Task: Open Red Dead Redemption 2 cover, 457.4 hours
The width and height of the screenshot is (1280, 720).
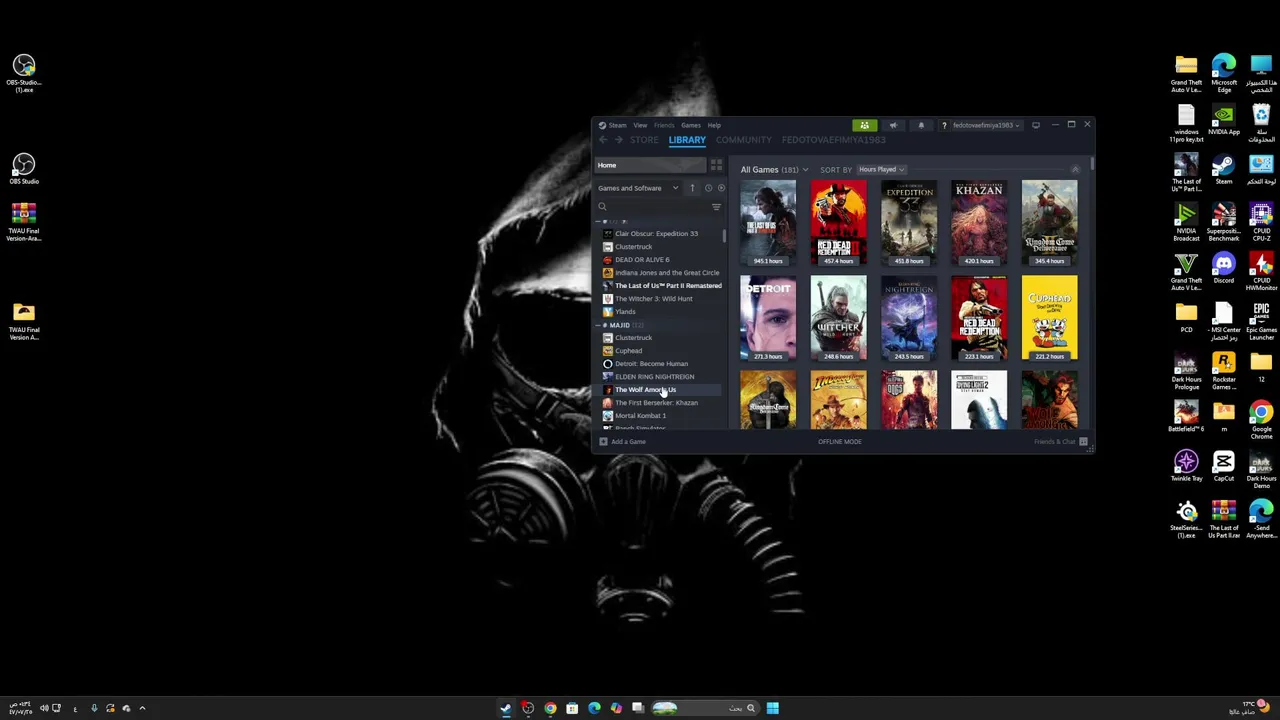Action: (838, 223)
